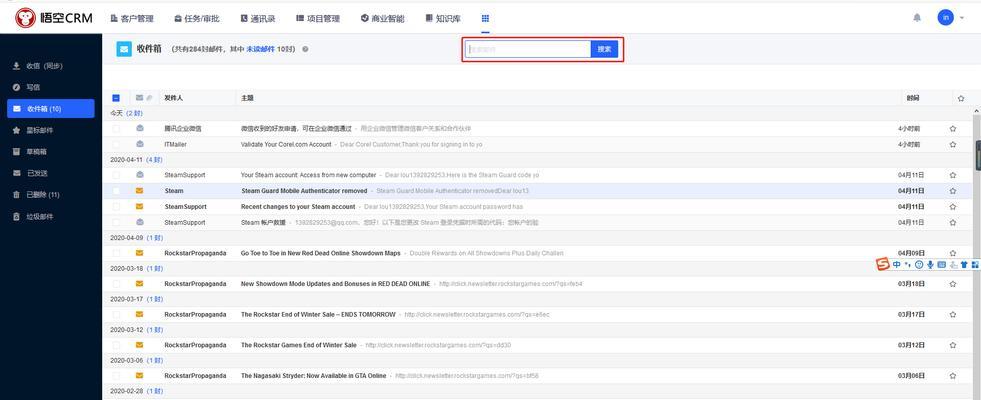Click the 时间 column header

click(x=913, y=98)
